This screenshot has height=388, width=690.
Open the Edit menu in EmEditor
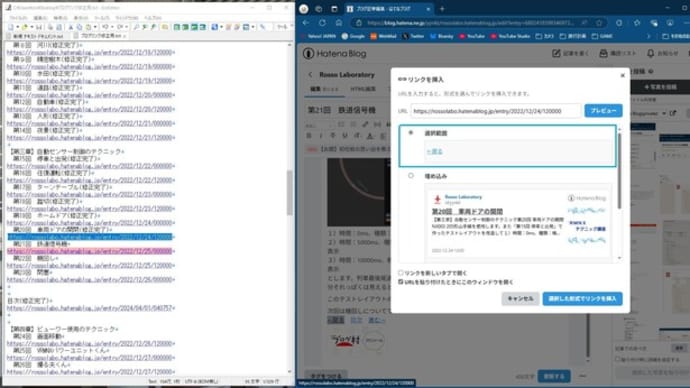tap(40, 18)
